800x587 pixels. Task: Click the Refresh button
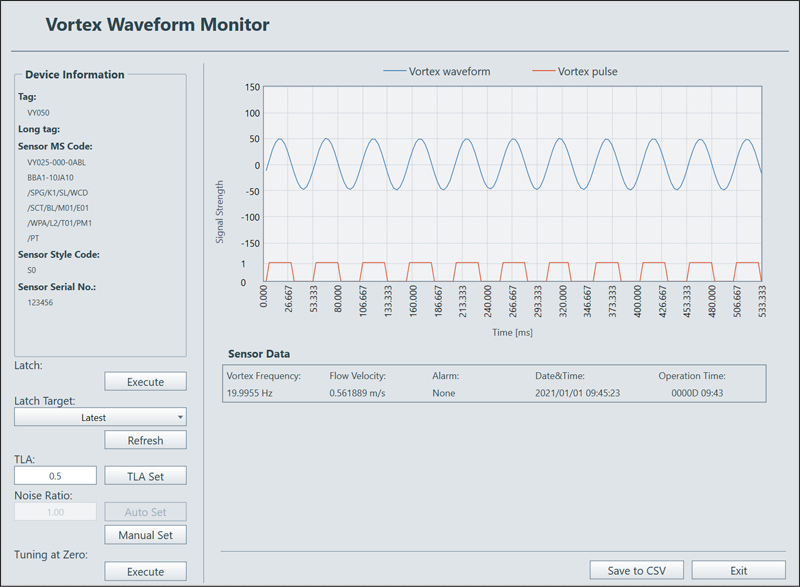click(x=145, y=440)
